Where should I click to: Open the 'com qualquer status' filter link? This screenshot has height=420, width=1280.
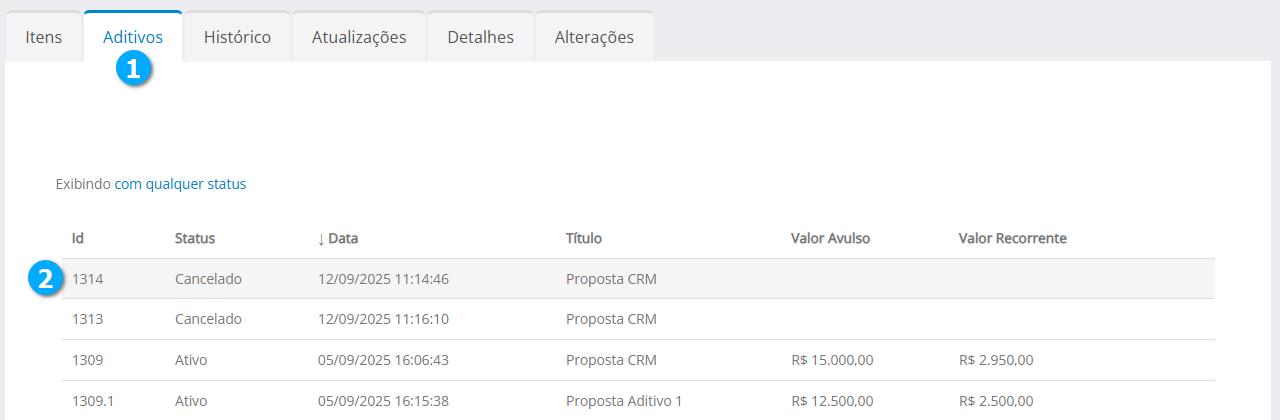click(x=180, y=184)
